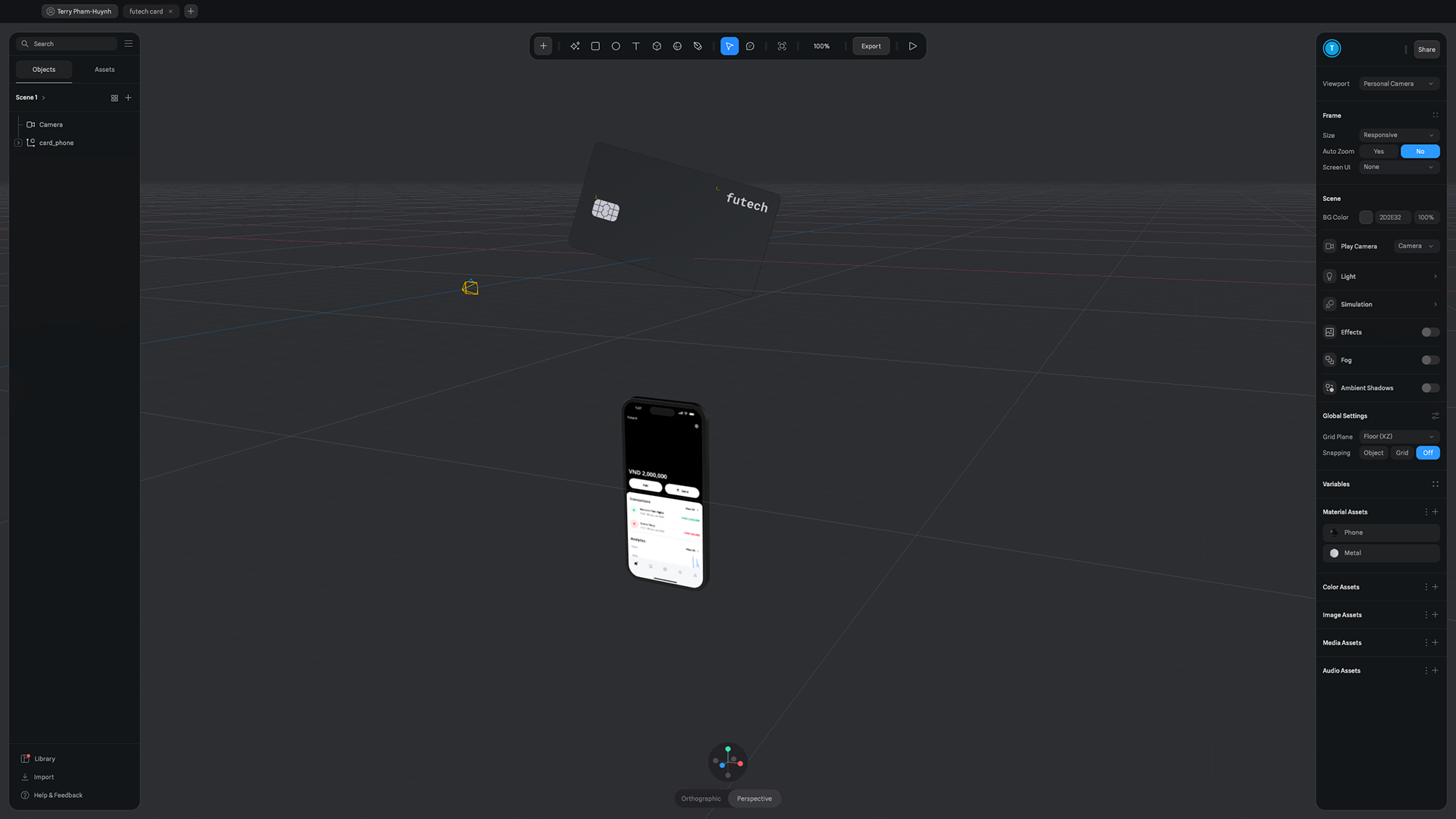This screenshot has width=1456, height=819.
Task: Select the Ellipse shape tool
Action: (616, 46)
